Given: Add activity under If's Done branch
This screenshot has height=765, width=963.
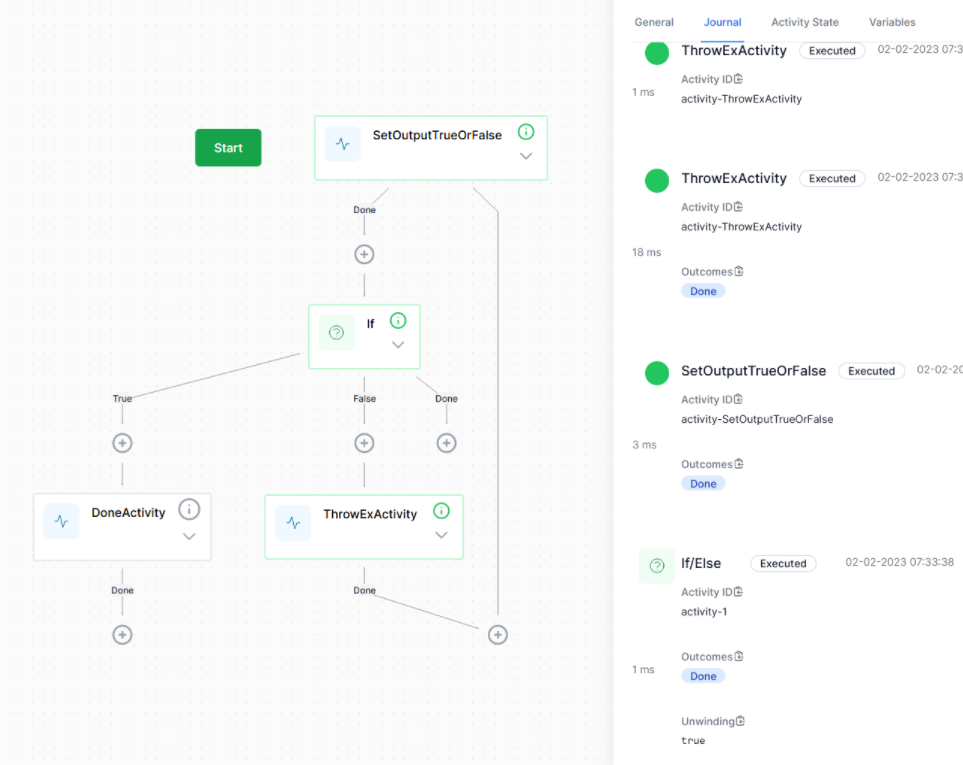Looking at the screenshot, I should [x=446, y=443].
